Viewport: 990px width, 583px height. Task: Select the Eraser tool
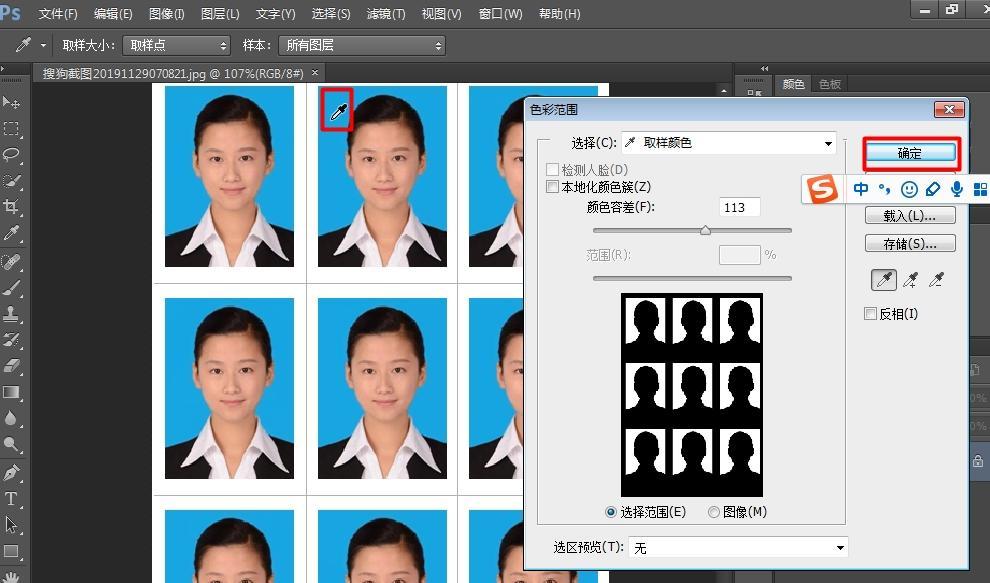11,366
